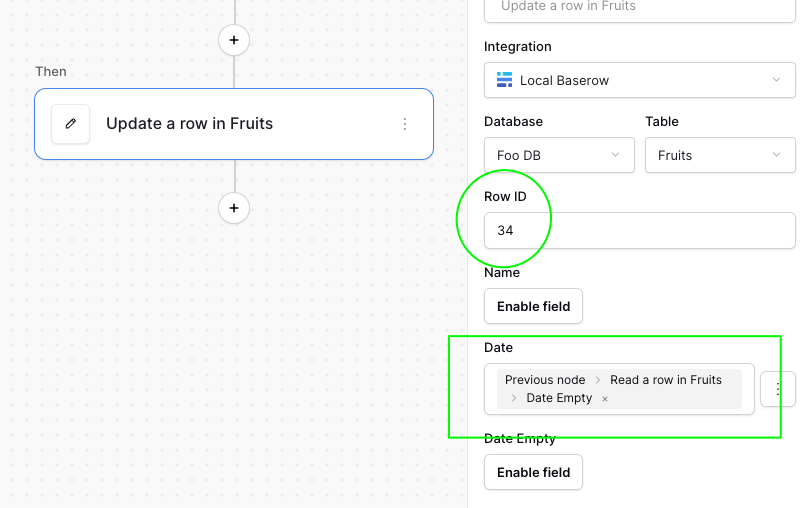Click the plus button below the Update node

click(x=234, y=208)
